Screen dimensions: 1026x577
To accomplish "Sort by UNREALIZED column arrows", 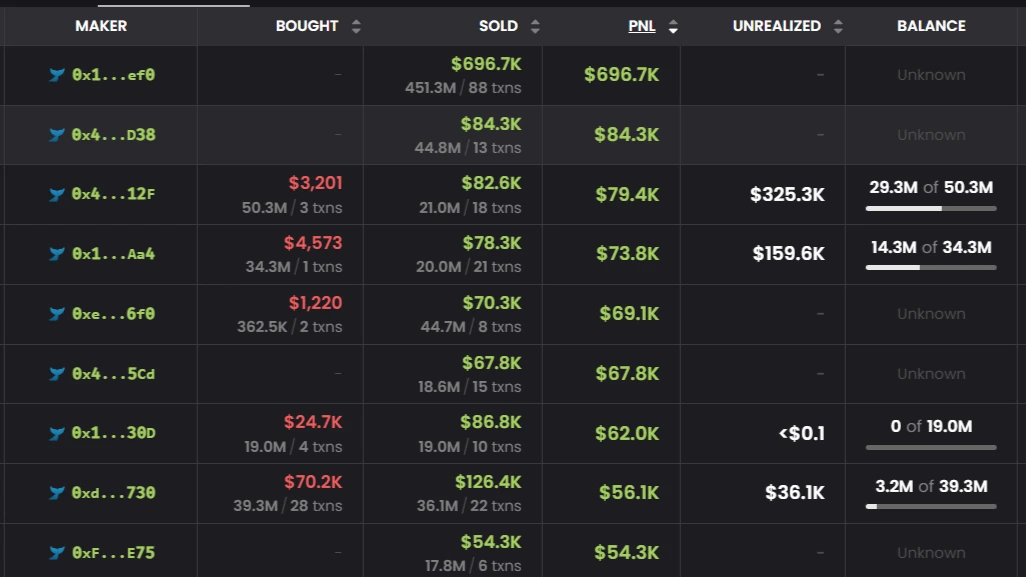I will point(838,27).
